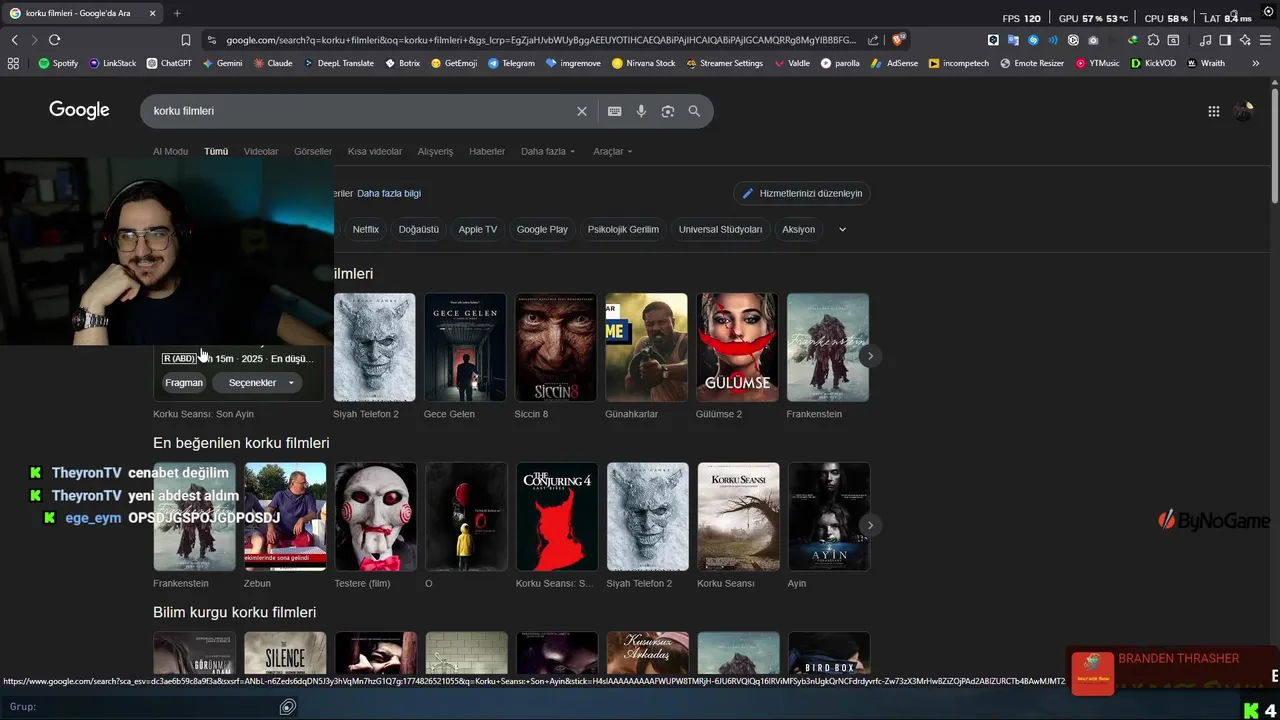Start voice search with the microphone icon
Viewport: 1280px width, 720px height.
click(641, 111)
